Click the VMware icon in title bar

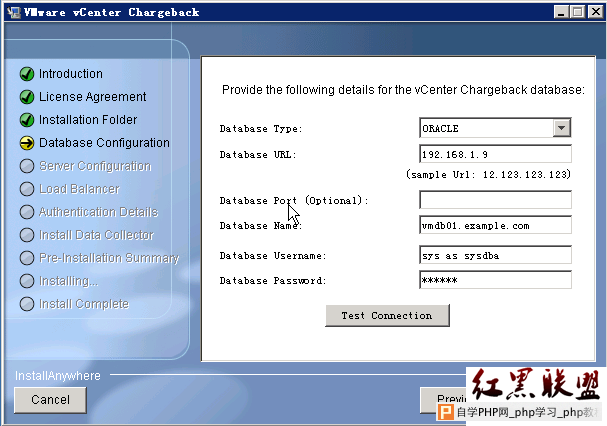[x=14, y=12]
